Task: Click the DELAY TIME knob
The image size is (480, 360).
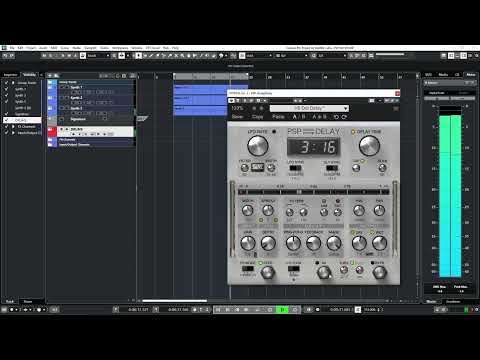Action: pyautogui.click(x=369, y=146)
